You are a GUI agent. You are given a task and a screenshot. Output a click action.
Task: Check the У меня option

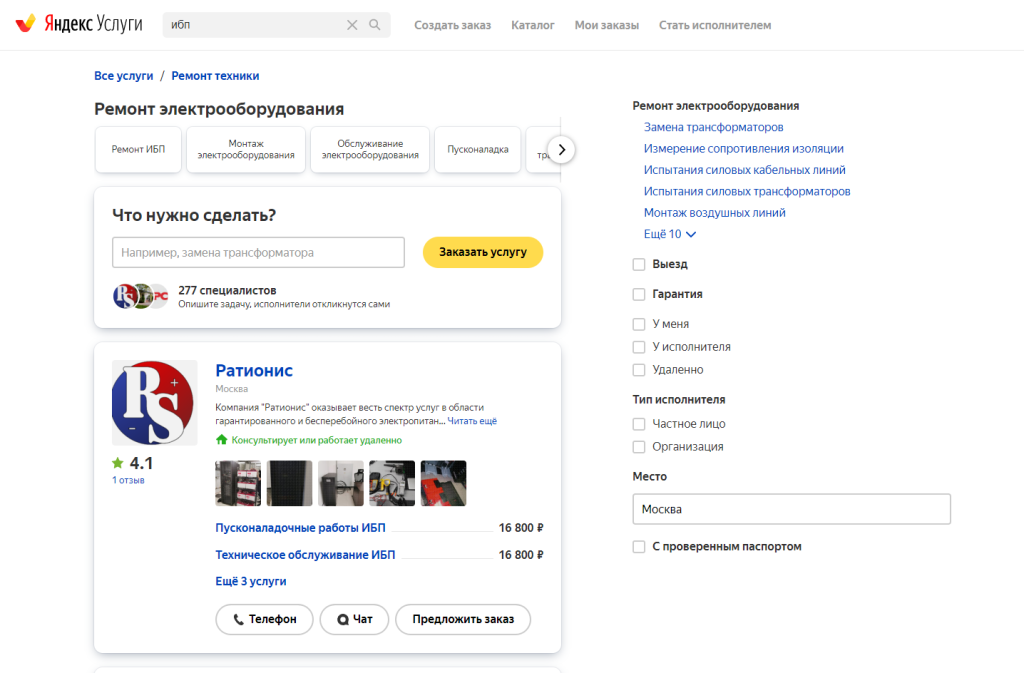(x=639, y=324)
